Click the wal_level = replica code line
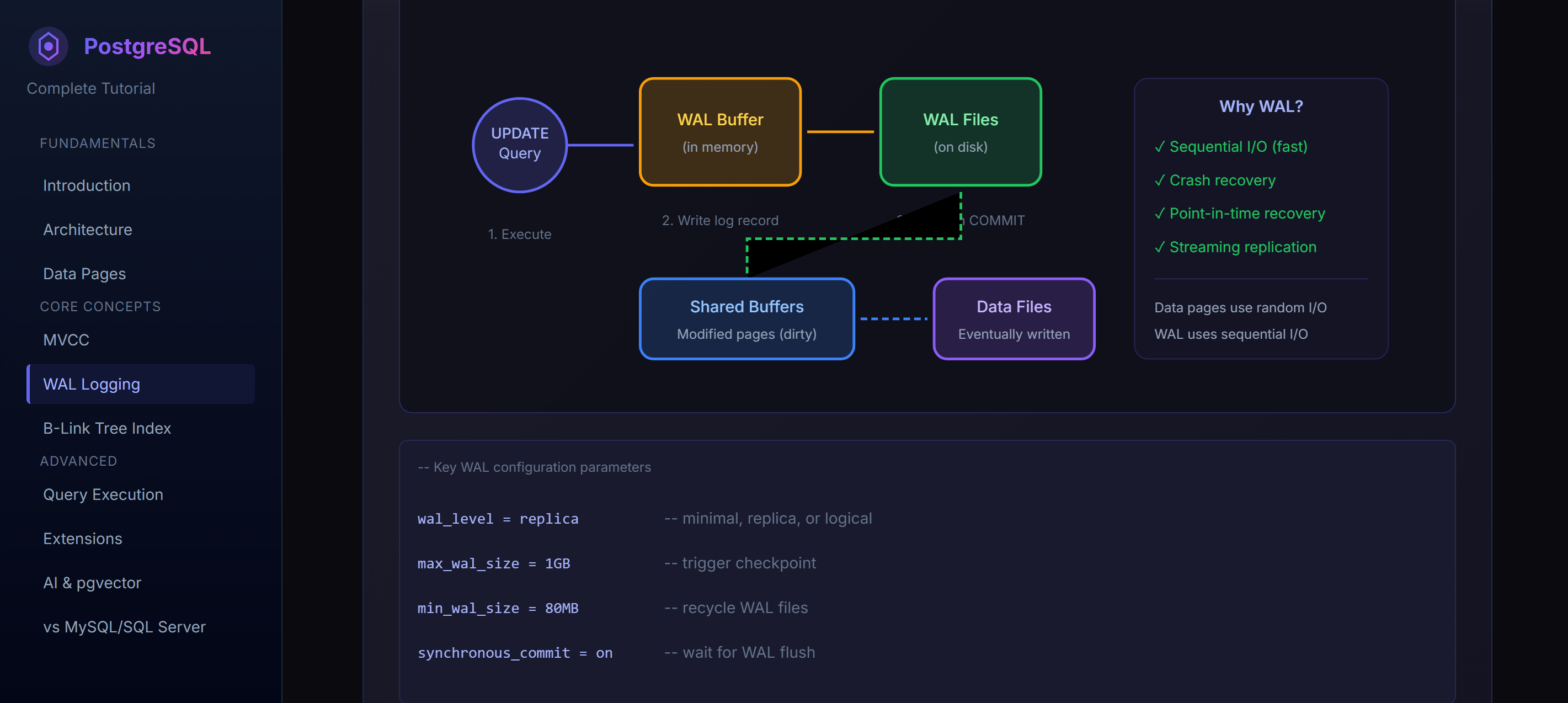Viewport: 1568px width, 703px height. point(498,519)
